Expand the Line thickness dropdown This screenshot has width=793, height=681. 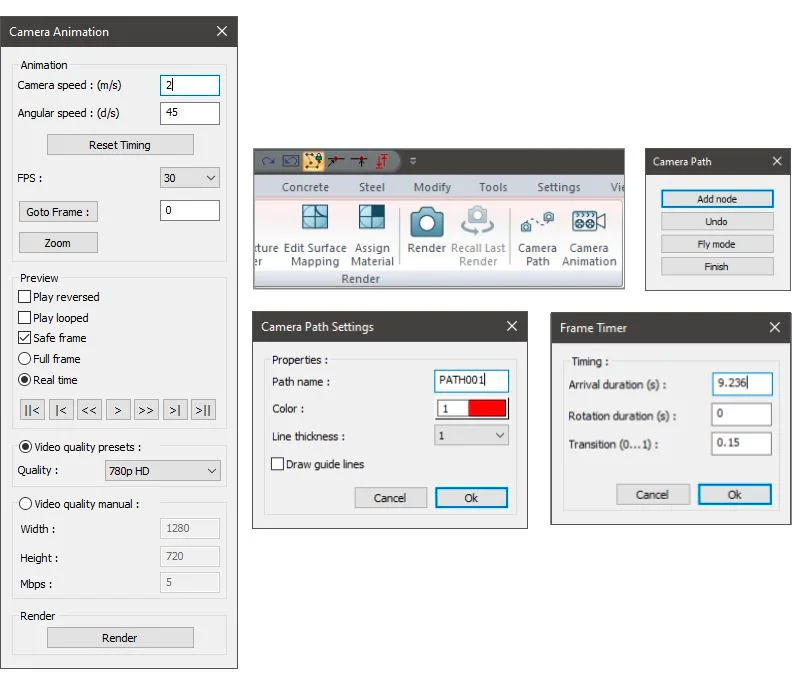click(x=471, y=435)
